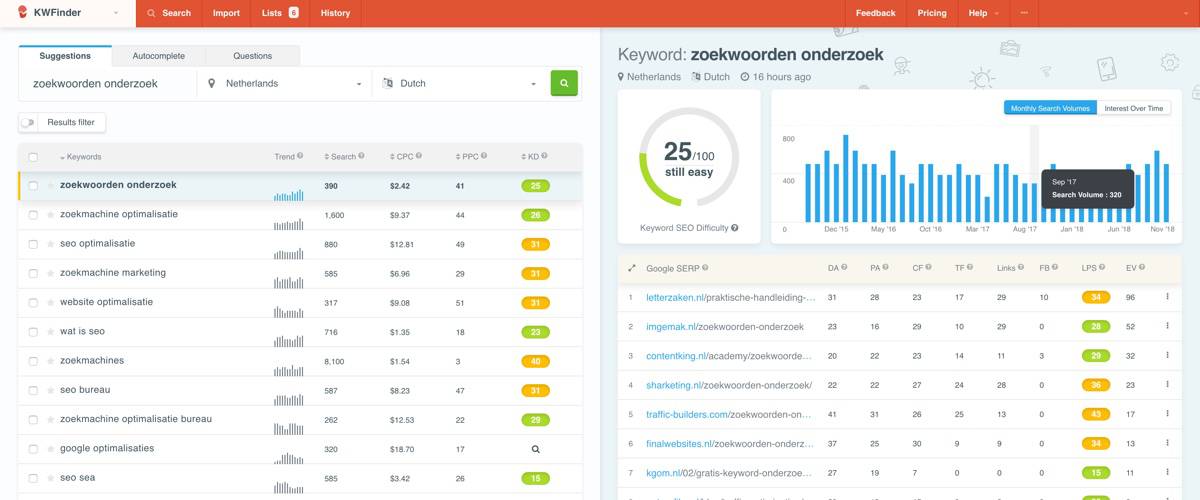Check the box for wat is seo row
The width and height of the screenshot is (1200, 500).
tap(33, 332)
